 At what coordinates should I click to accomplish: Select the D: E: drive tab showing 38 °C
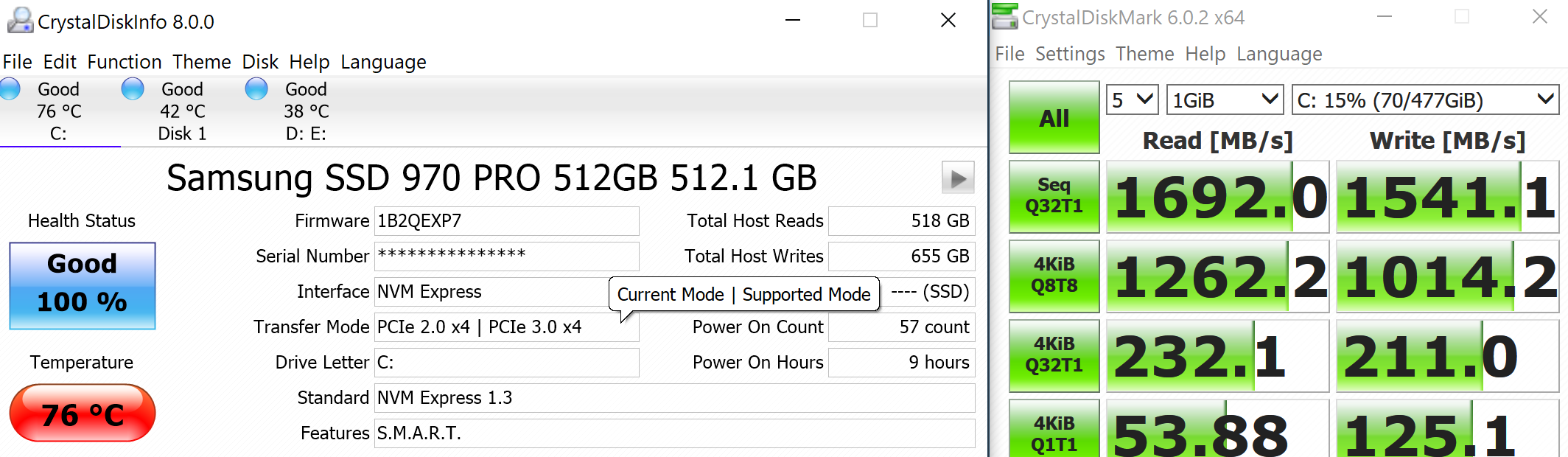tap(306, 111)
